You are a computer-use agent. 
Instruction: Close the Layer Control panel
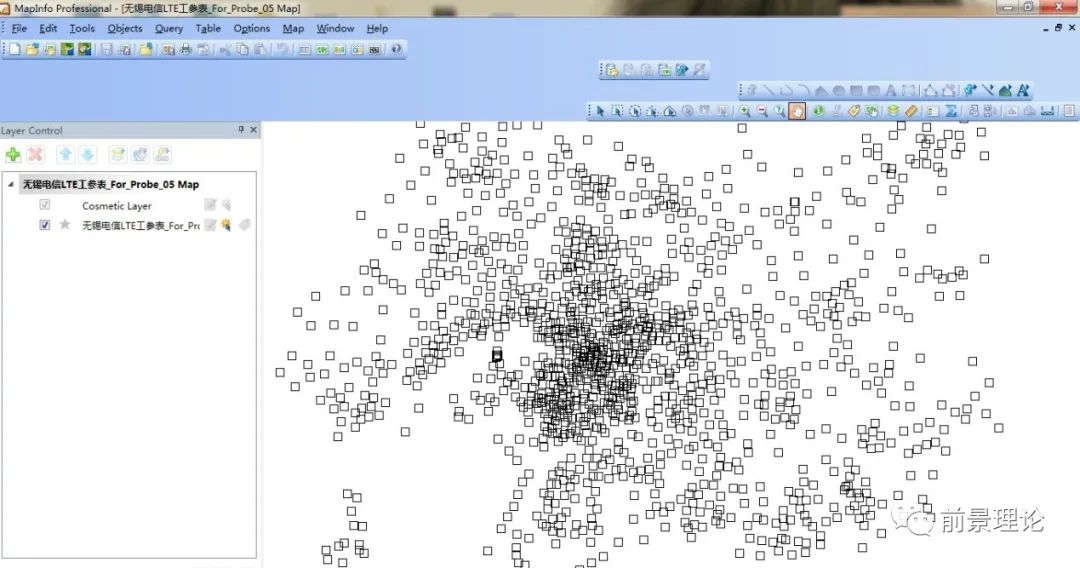[253, 129]
